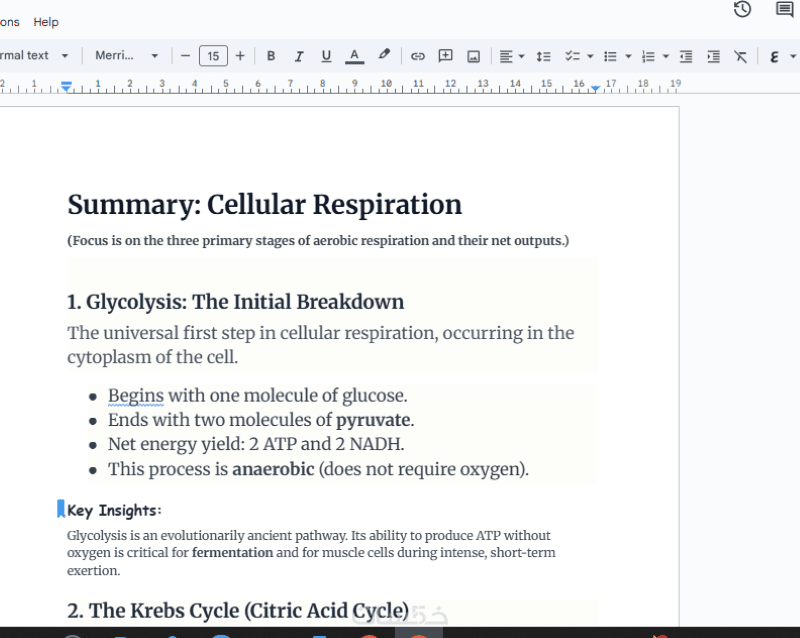Toggle italic formatting
Screen dimensions: 800x638
pyautogui.click(x=299, y=56)
